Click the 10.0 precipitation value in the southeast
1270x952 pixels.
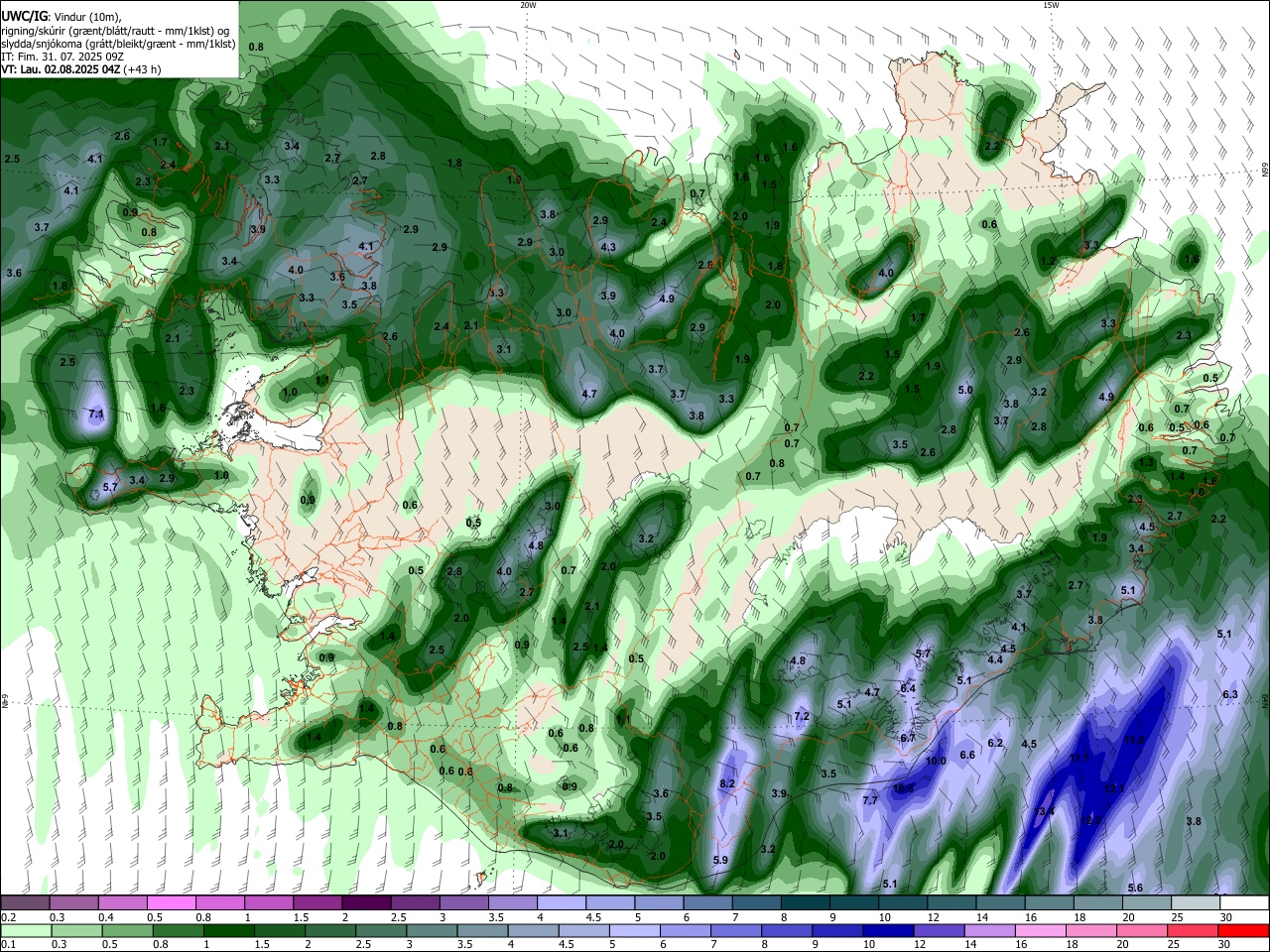pyautogui.click(x=936, y=762)
